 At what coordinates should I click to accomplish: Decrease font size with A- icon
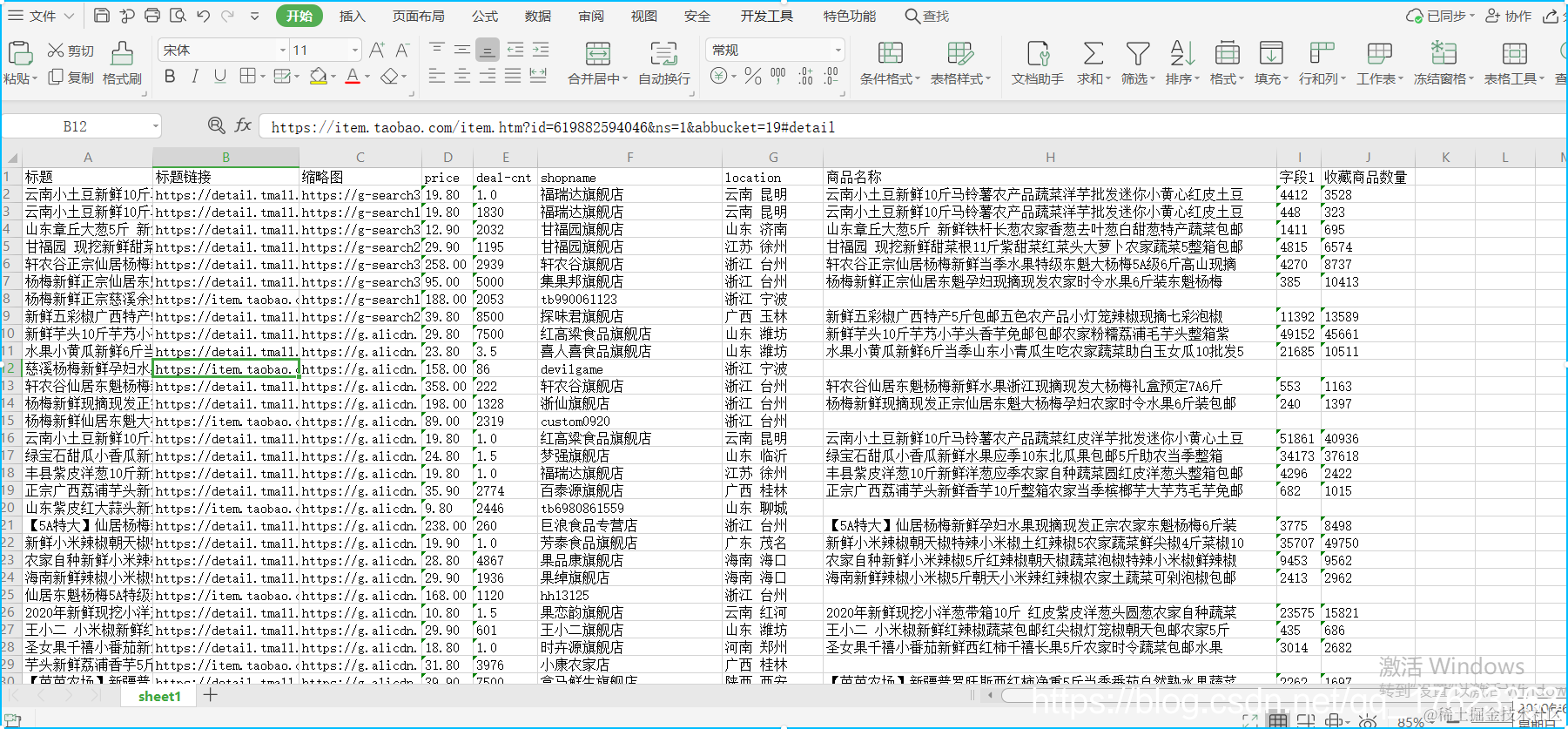pyautogui.click(x=402, y=51)
